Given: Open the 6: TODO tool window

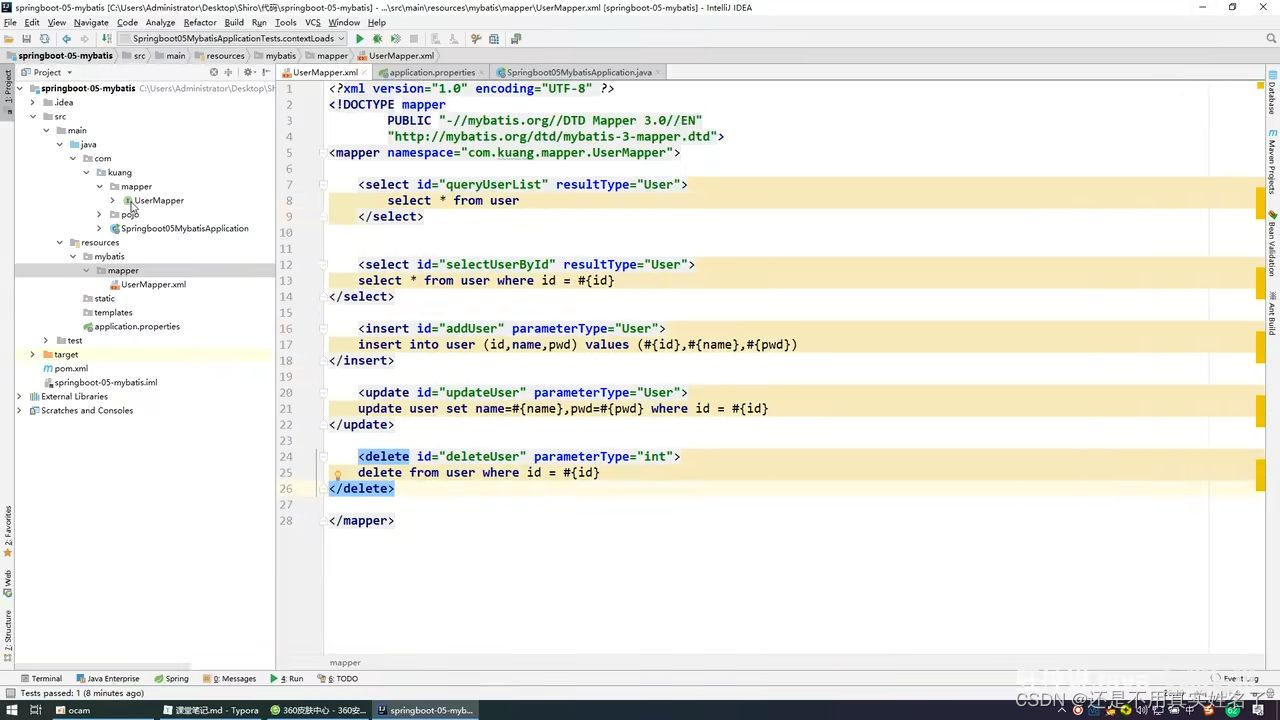Looking at the screenshot, I should (x=339, y=678).
